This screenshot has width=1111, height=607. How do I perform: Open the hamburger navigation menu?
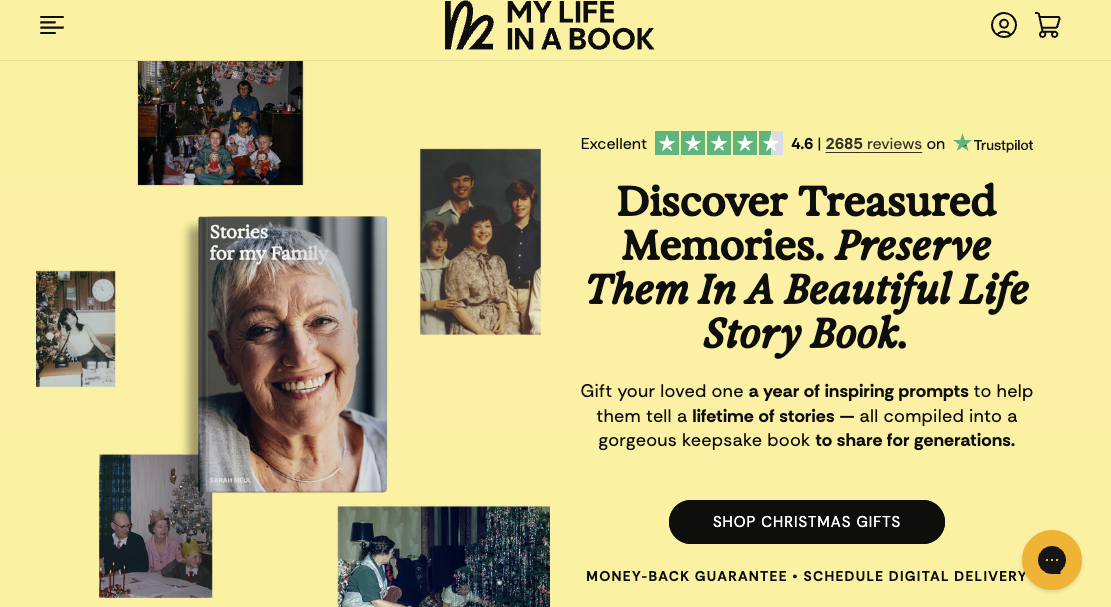coord(52,25)
